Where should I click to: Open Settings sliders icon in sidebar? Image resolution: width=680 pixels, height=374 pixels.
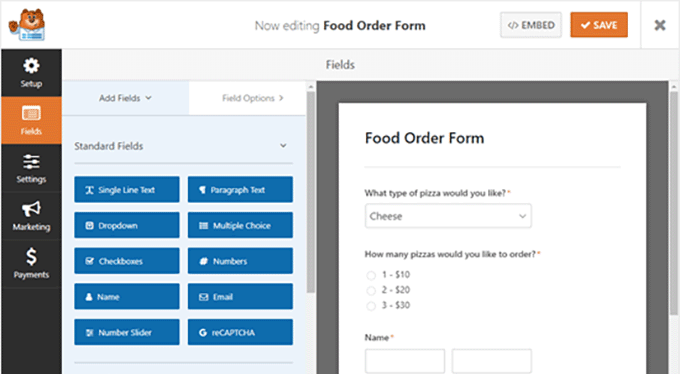click(31, 162)
